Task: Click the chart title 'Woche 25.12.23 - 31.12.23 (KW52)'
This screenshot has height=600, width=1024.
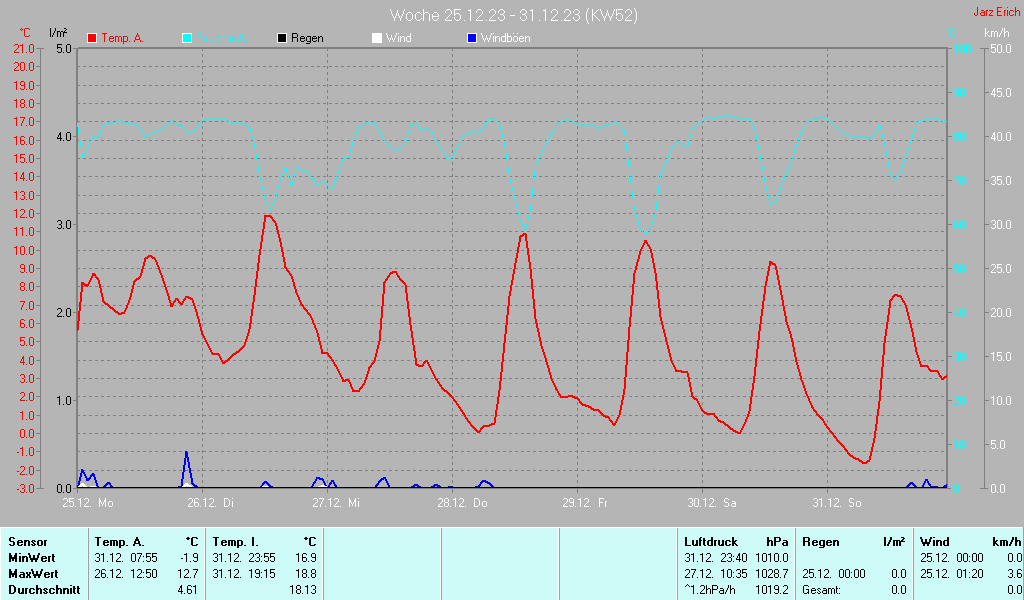Action: click(513, 15)
